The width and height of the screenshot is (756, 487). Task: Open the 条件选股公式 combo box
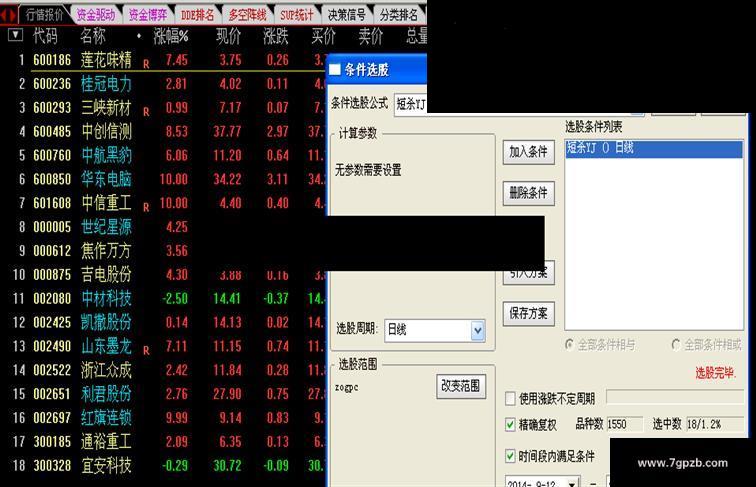tap(519, 104)
